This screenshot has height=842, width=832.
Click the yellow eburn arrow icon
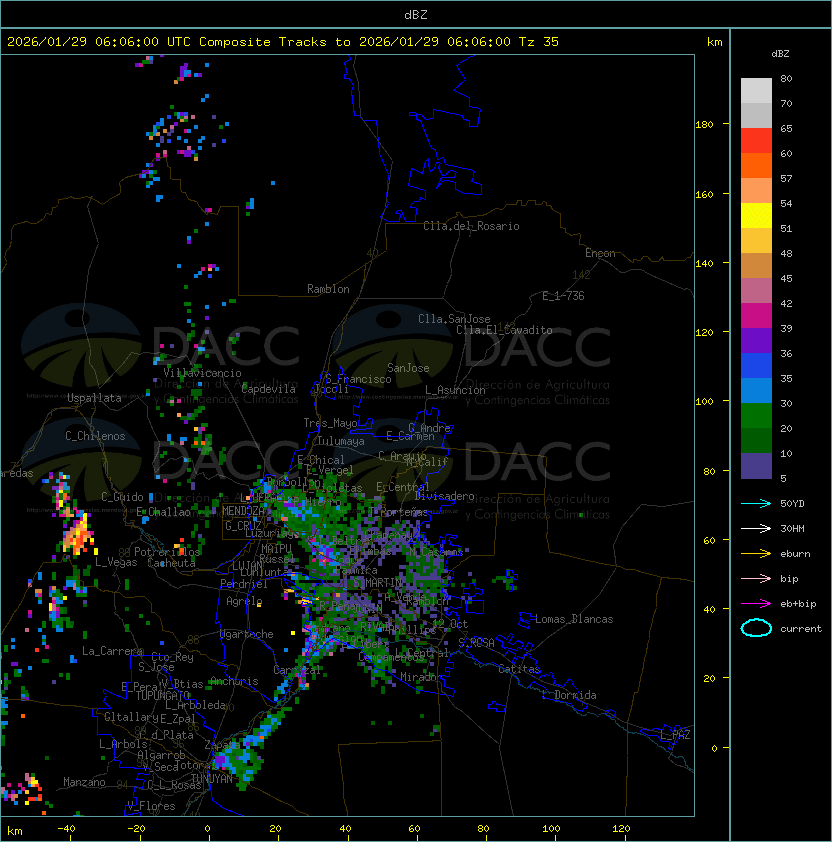756,554
